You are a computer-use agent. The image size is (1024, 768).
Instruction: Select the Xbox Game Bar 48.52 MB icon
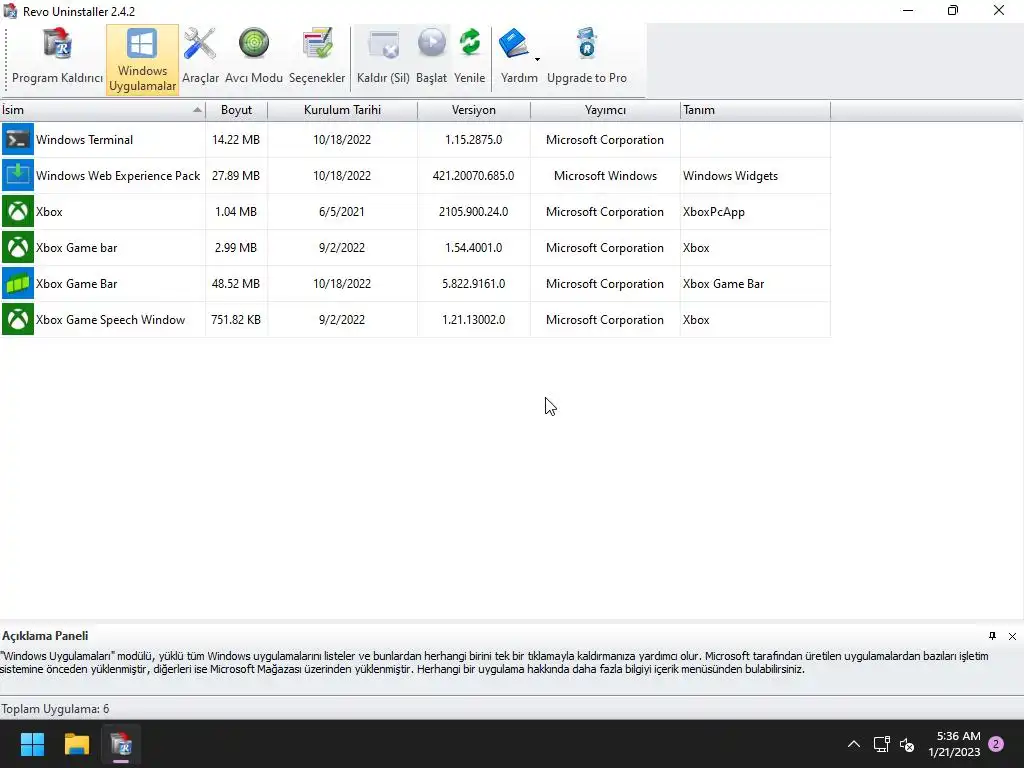point(18,283)
